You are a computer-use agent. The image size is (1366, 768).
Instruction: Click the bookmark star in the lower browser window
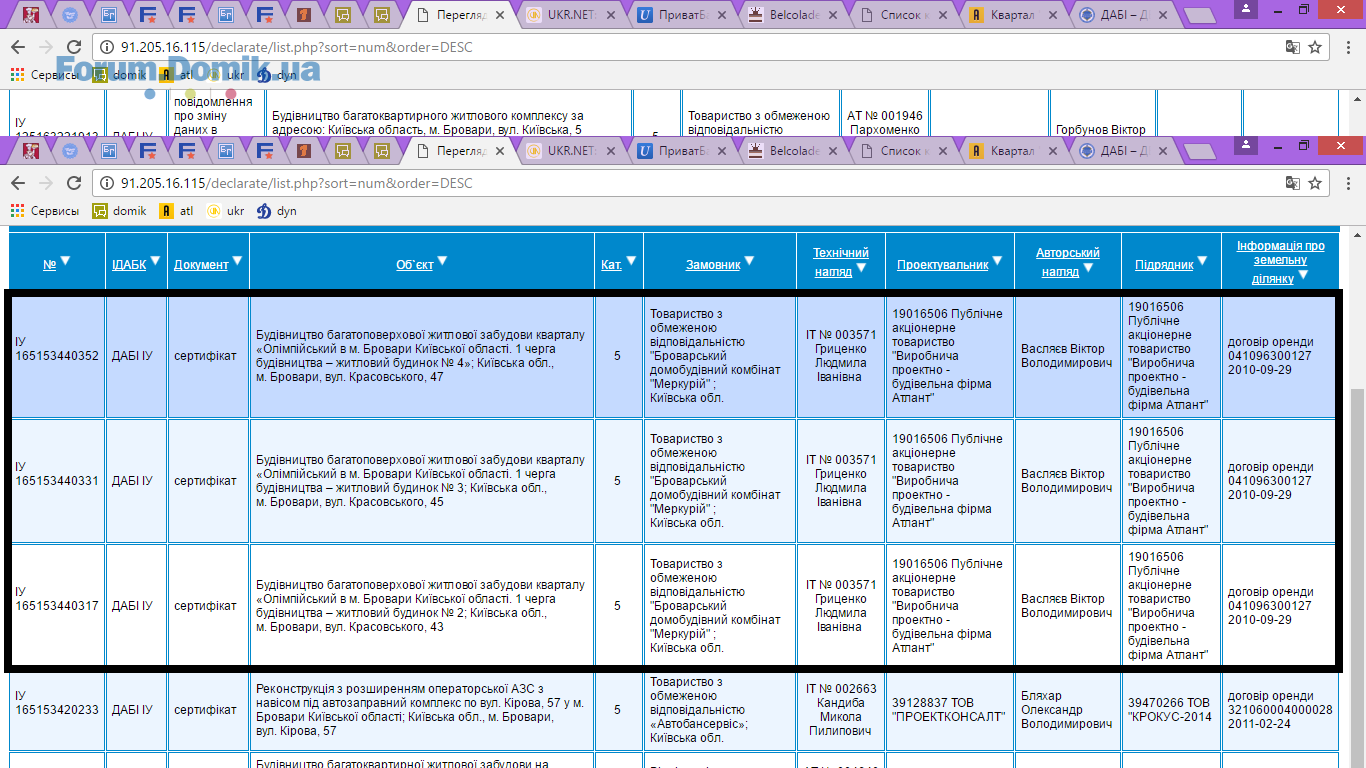click(x=1315, y=183)
